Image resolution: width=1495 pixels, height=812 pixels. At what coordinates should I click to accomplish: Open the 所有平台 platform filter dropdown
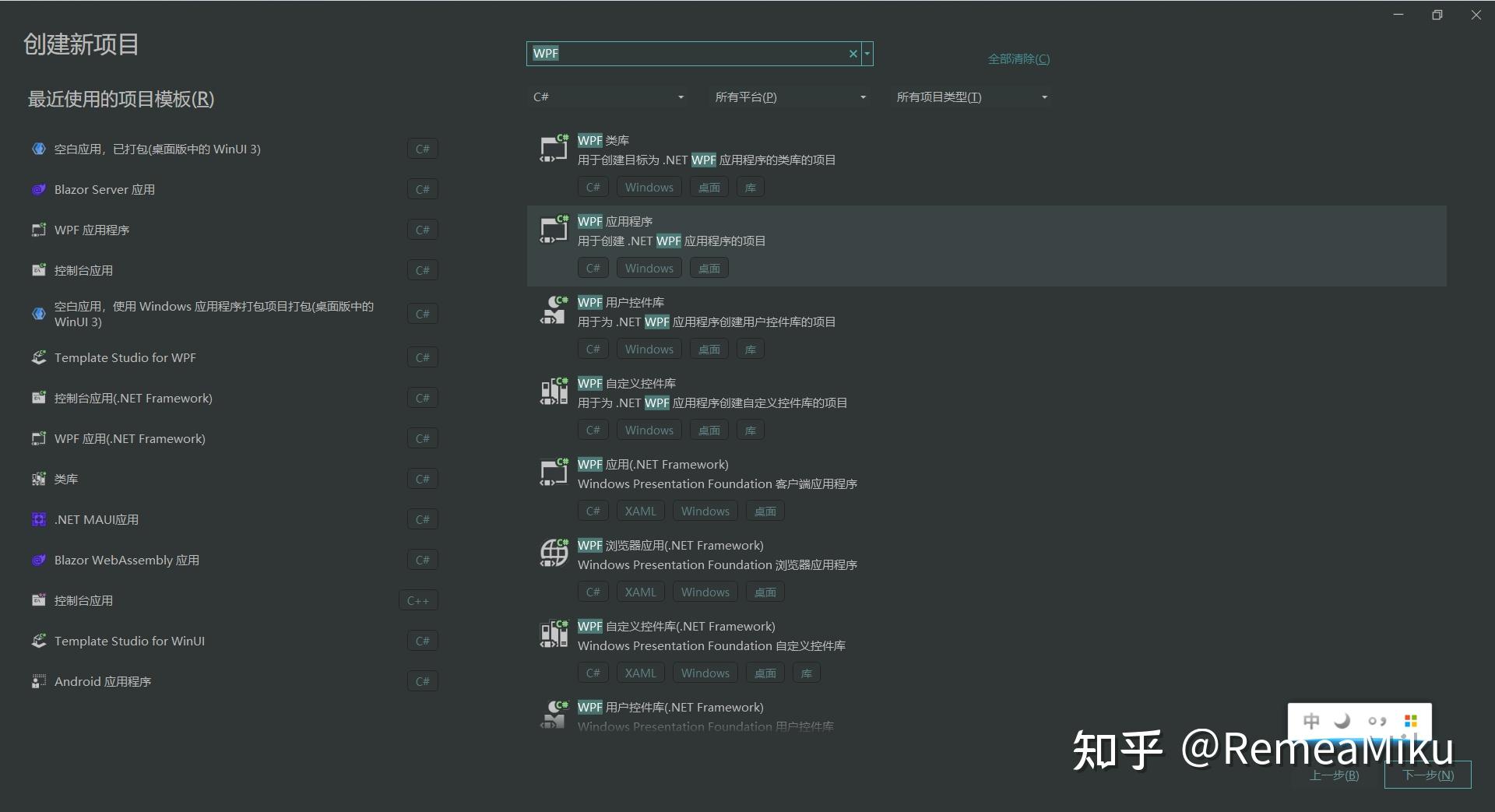click(x=790, y=97)
